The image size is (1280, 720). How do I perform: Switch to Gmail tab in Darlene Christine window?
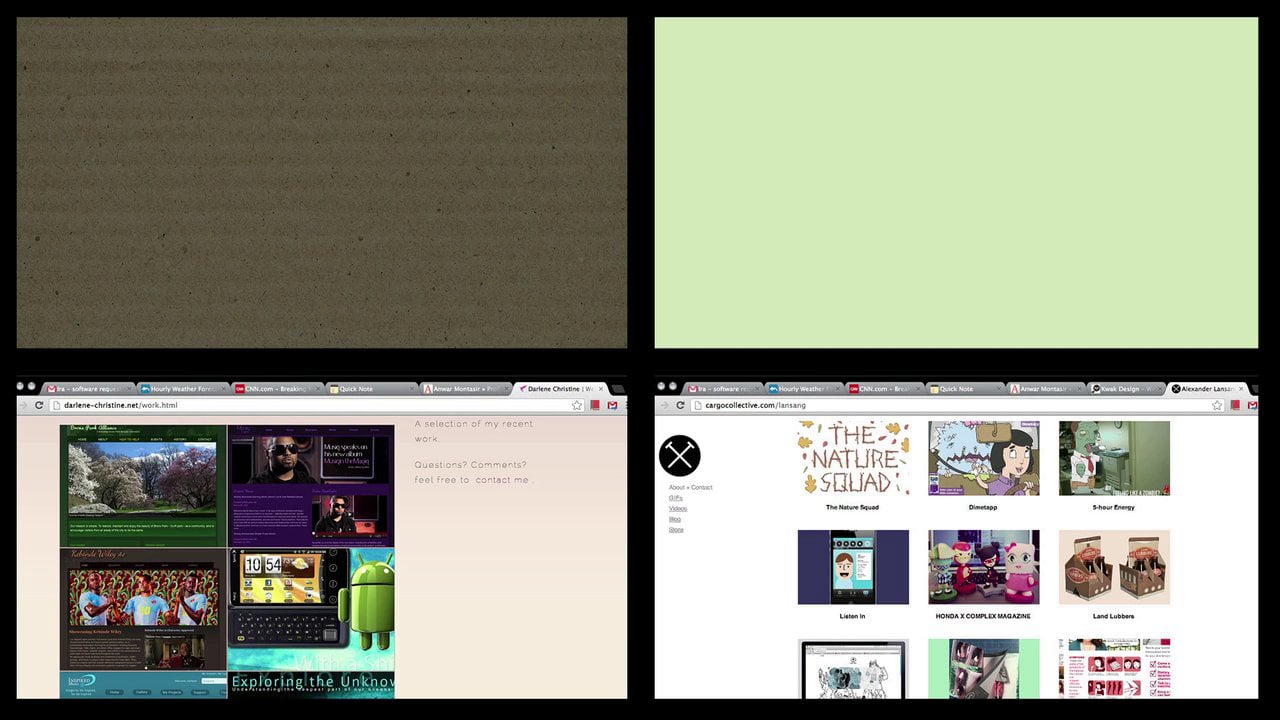pos(86,389)
